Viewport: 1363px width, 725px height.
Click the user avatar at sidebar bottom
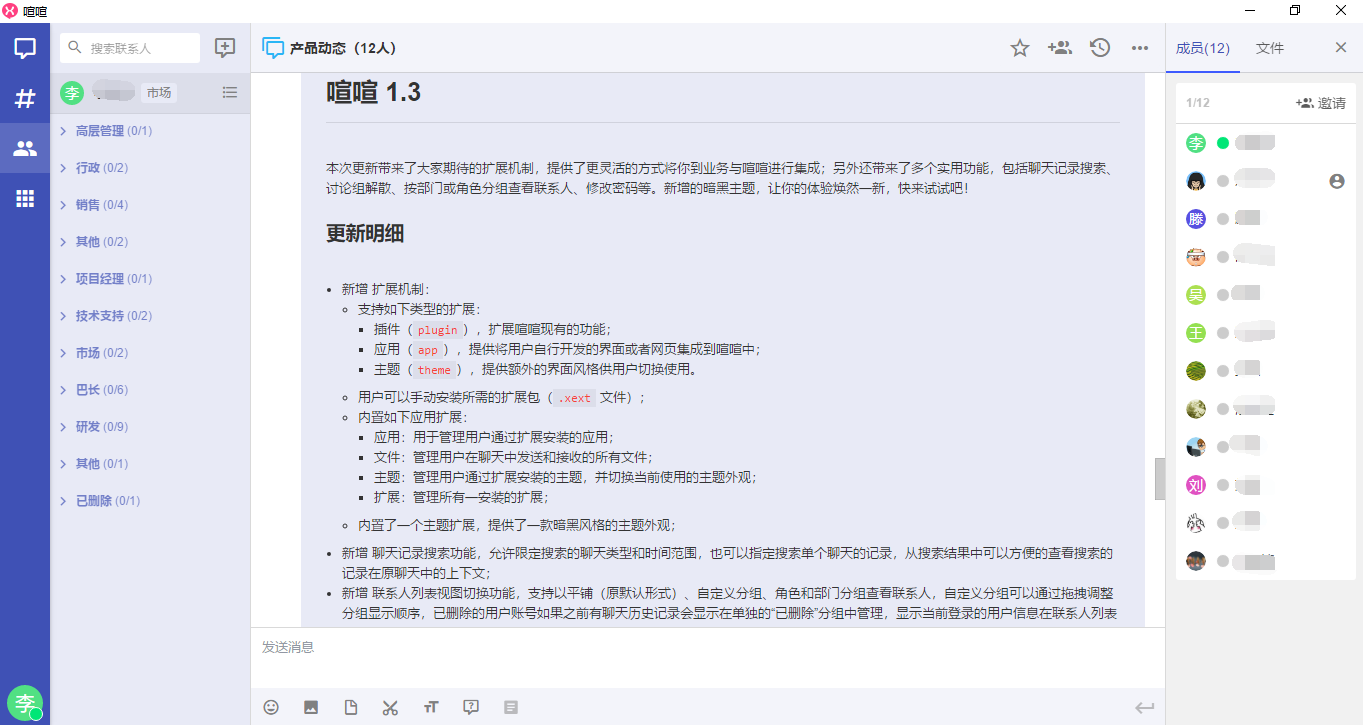point(25,703)
